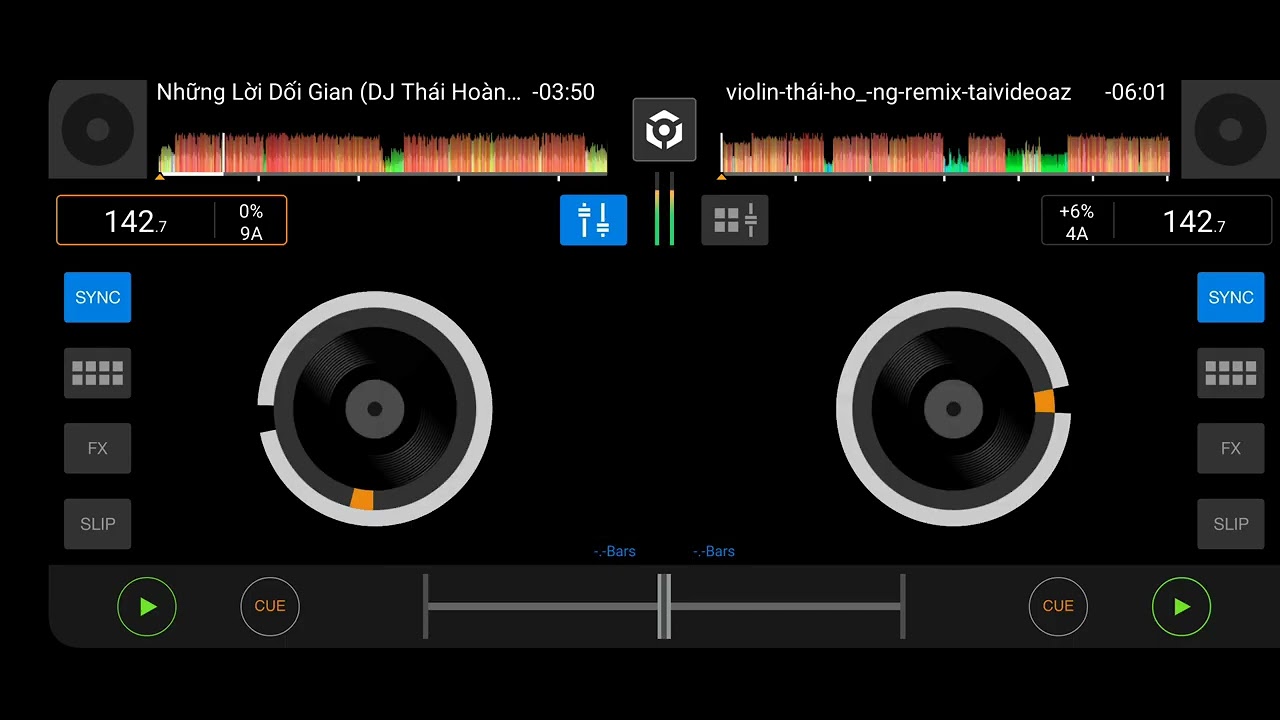Click the right -.-Bars loop label
The width and height of the screenshot is (1280, 720).
[x=714, y=551]
